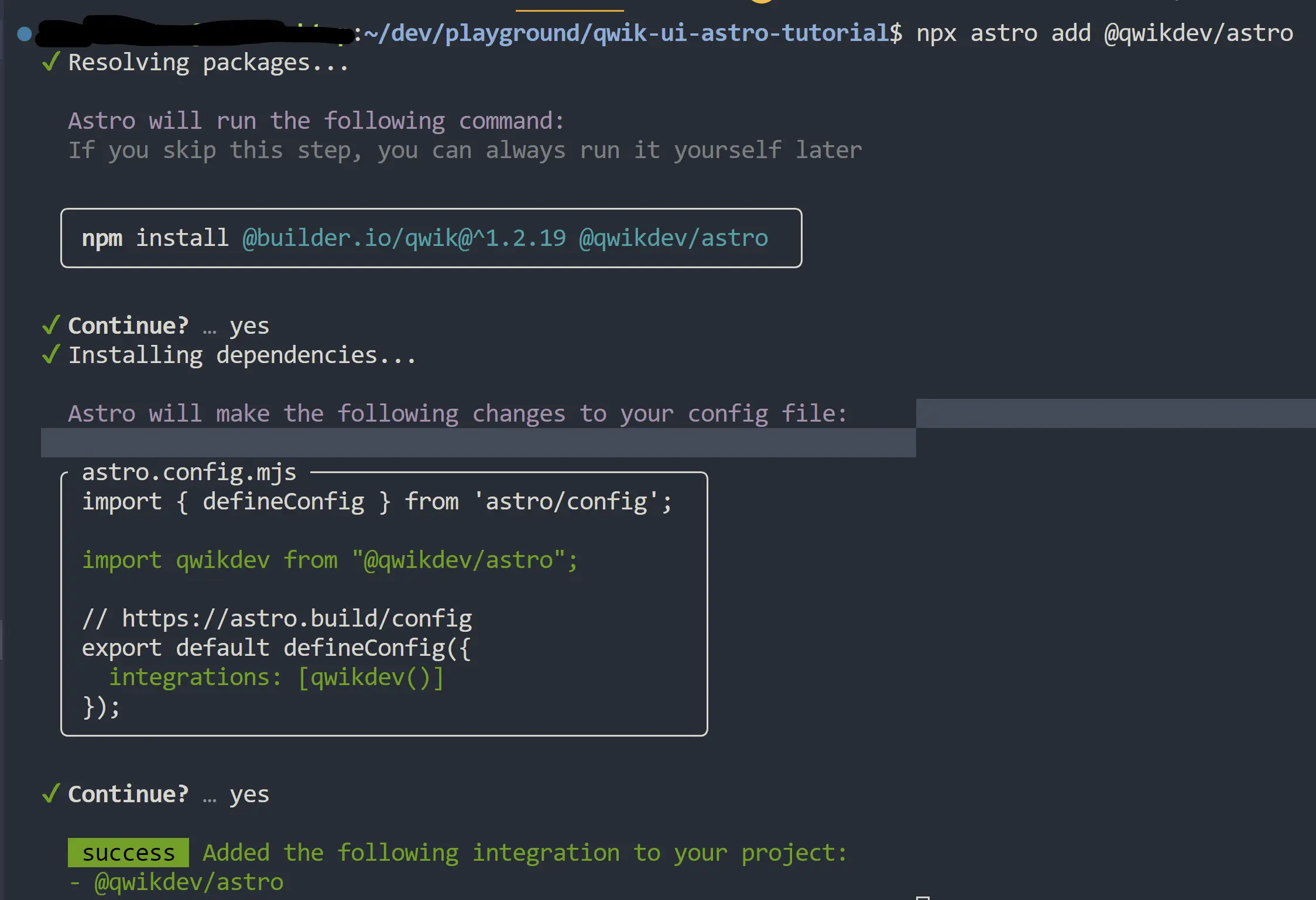Click "@builder.io/qwik@^1.2.19" in the npm install box
This screenshot has height=900, width=1316.
(404, 238)
